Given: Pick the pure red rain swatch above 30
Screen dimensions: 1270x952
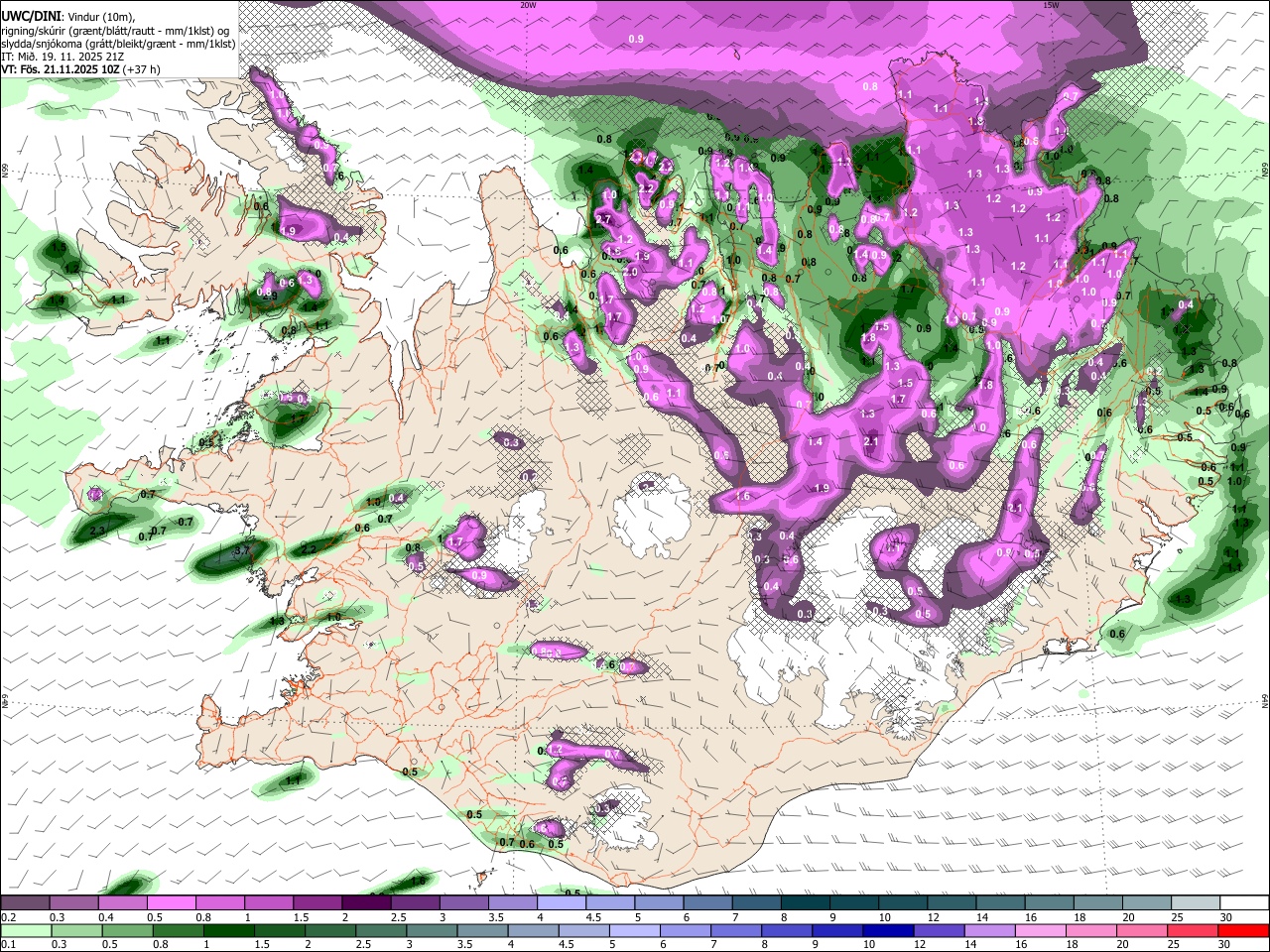Looking at the screenshot, I should click(x=1242, y=930).
